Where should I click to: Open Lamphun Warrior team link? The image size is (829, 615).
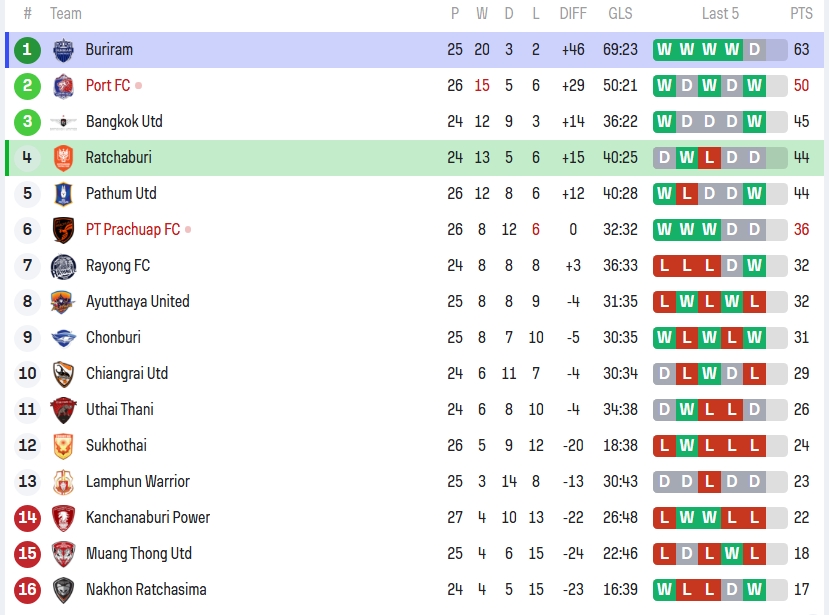pos(137,482)
